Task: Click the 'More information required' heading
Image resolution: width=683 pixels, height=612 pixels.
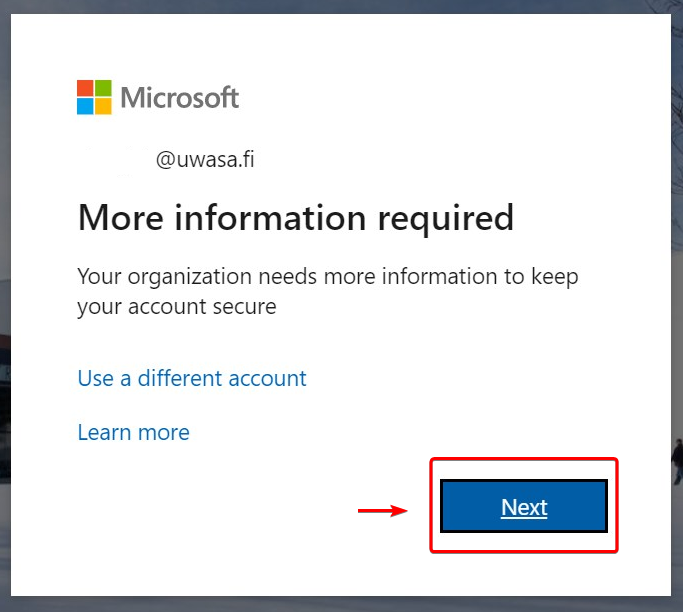Action: tap(296, 218)
